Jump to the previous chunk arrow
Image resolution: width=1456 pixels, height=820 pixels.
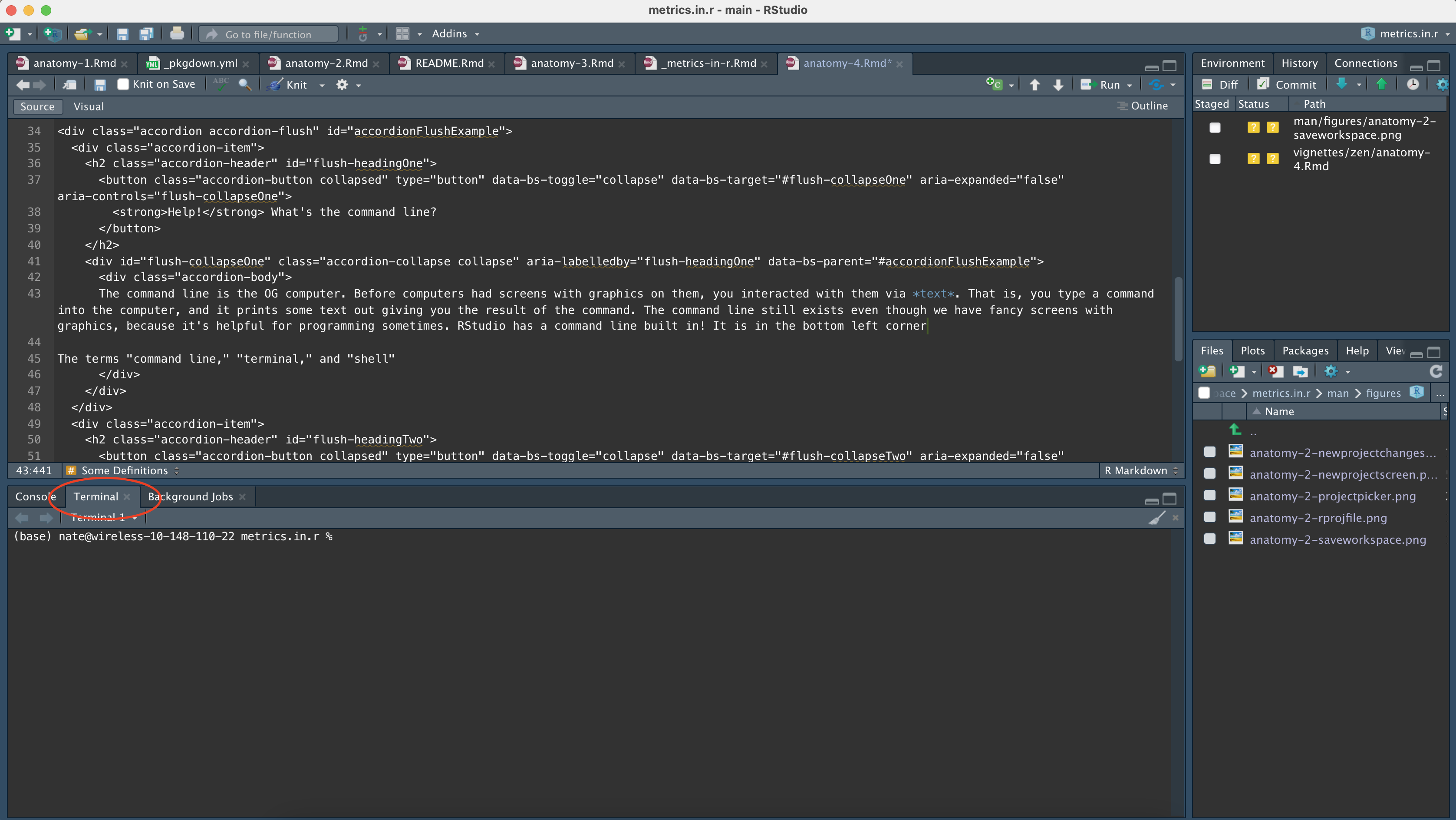[1034, 85]
